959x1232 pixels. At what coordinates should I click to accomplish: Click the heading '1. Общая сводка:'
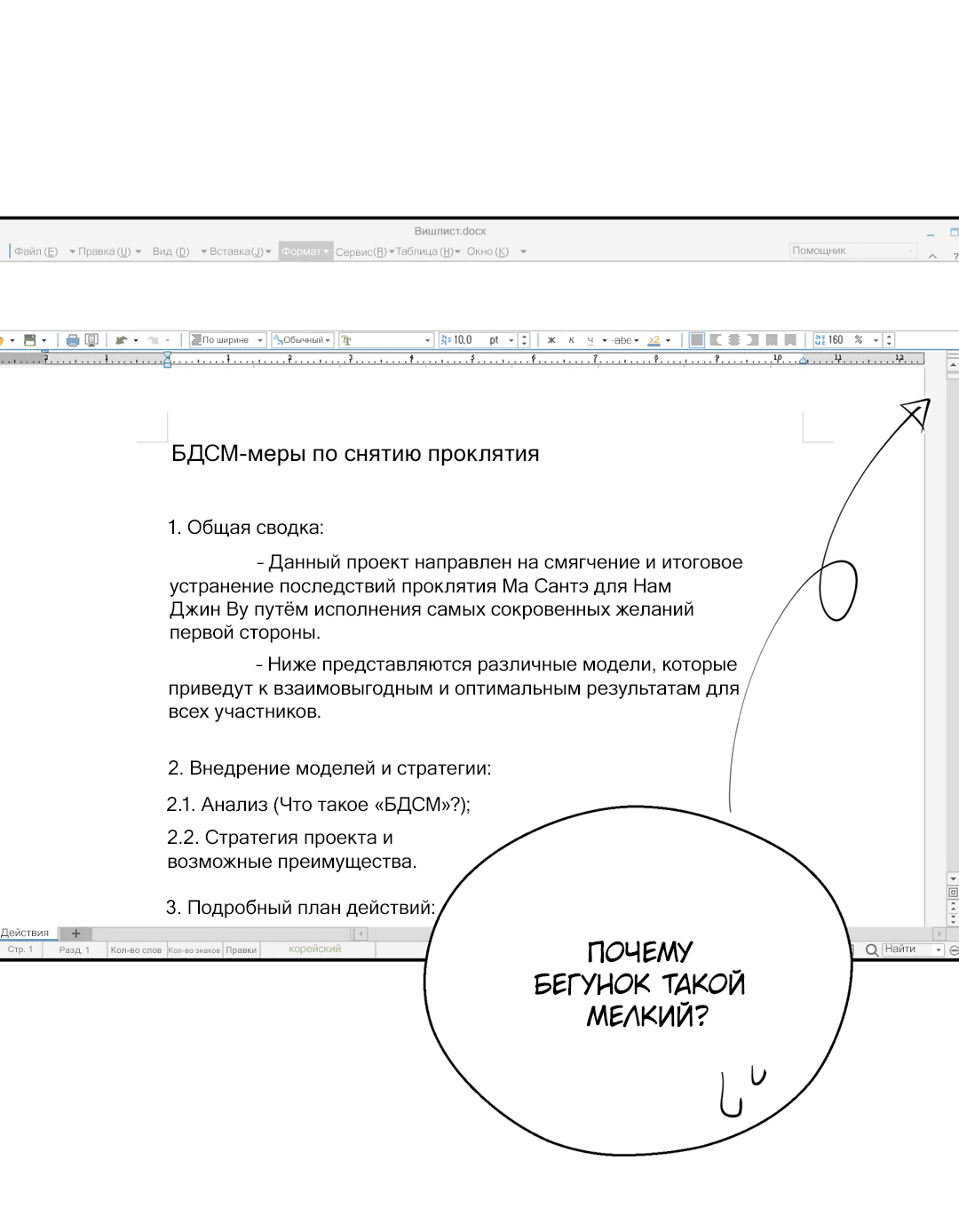(246, 528)
